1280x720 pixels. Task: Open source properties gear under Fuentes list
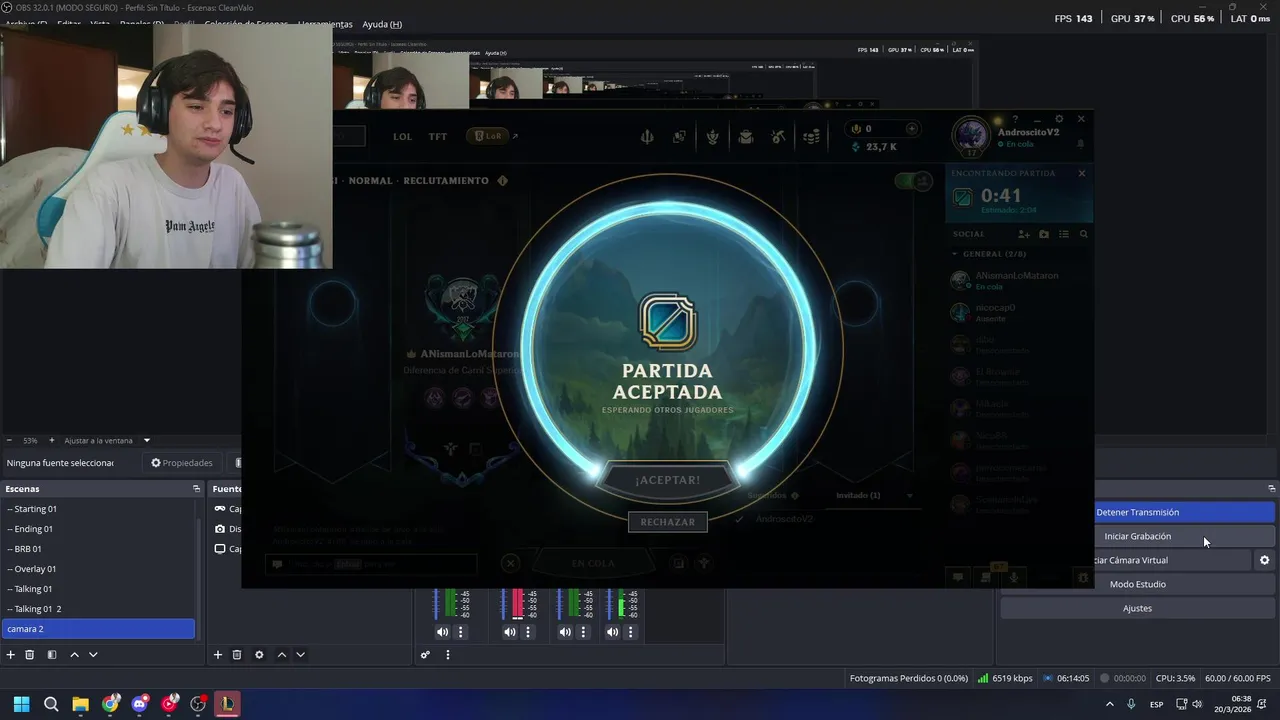tap(259, 655)
